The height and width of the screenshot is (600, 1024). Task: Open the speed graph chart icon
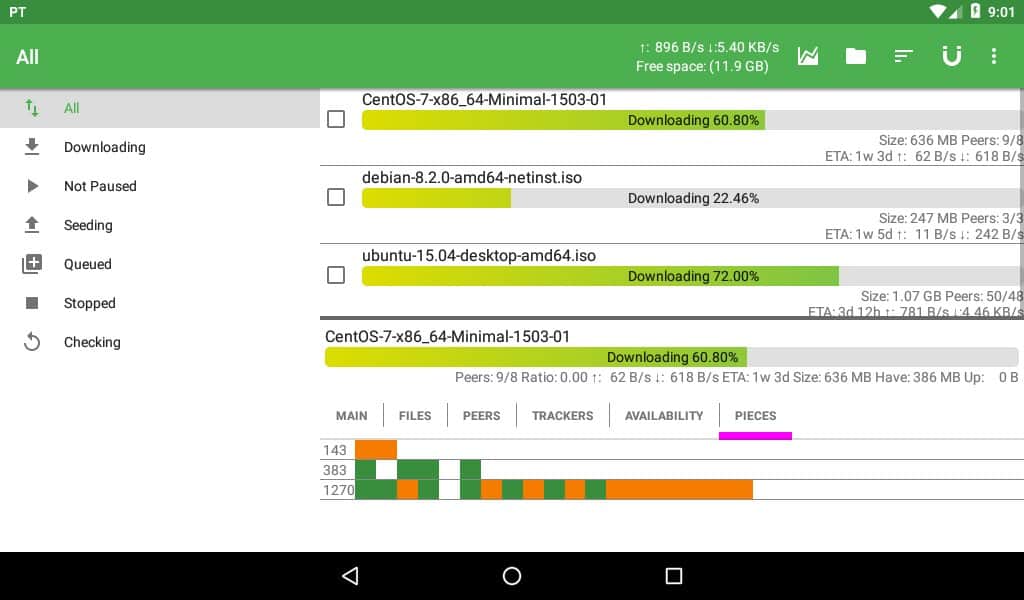point(808,56)
